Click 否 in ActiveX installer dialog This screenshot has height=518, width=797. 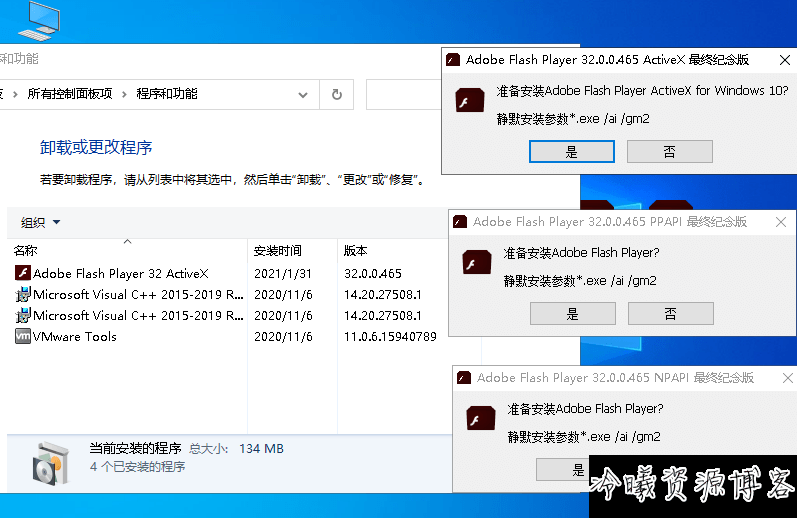[669, 151]
